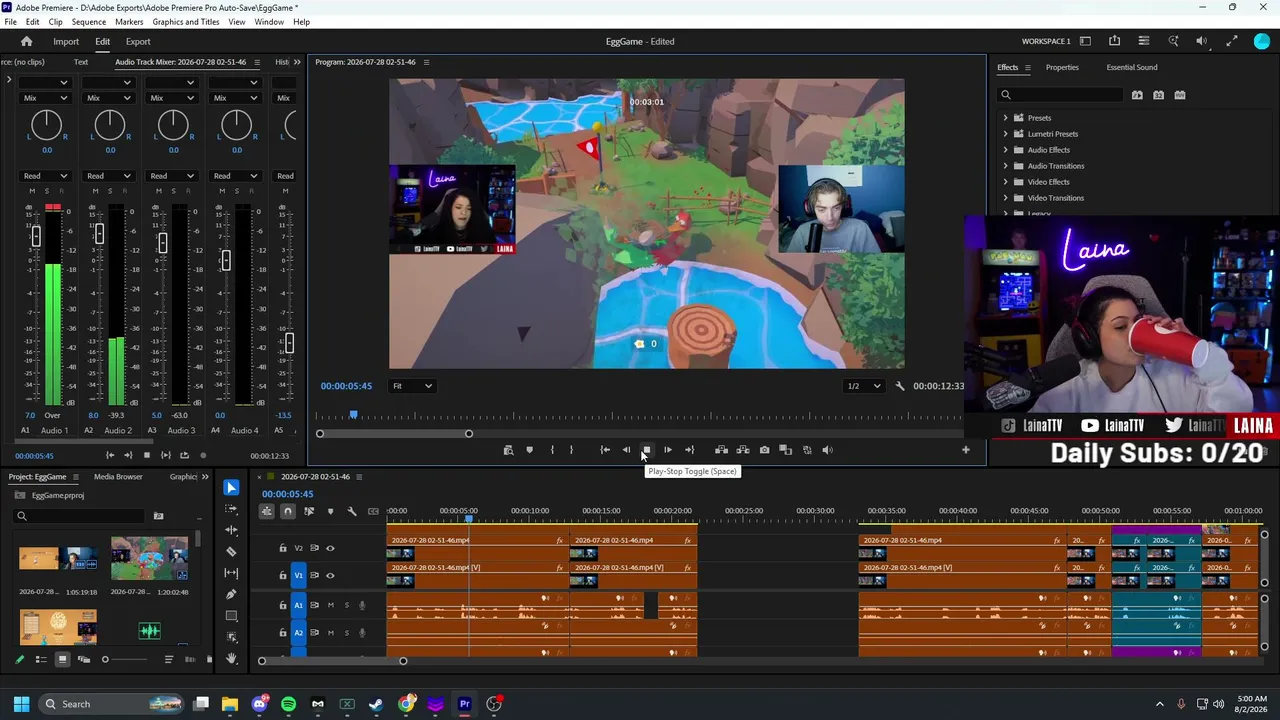The width and height of the screenshot is (1280, 720).
Task: Click the Windows Start button
Action: (x=21, y=704)
